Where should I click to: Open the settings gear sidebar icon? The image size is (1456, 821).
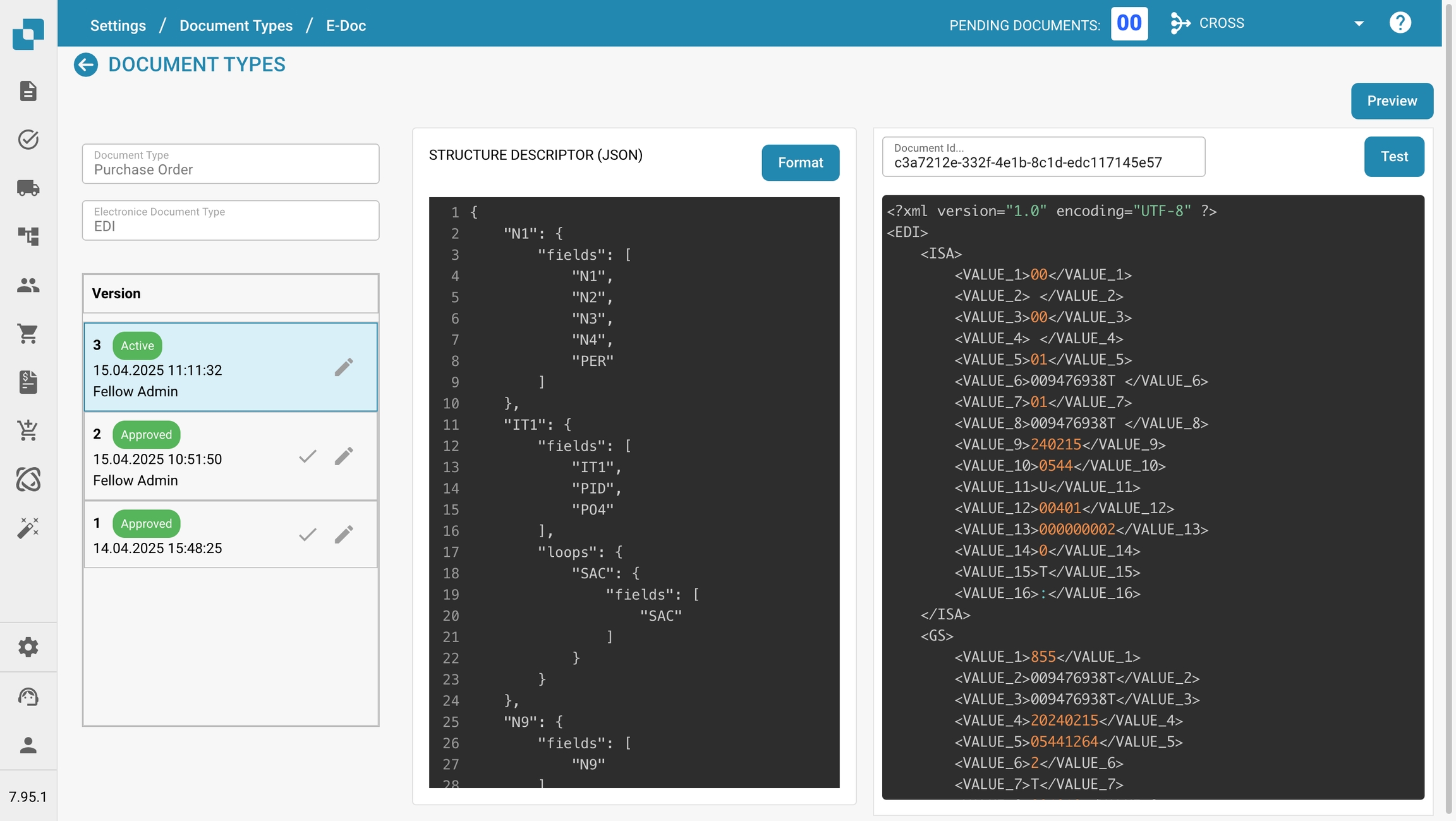pos(28,647)
